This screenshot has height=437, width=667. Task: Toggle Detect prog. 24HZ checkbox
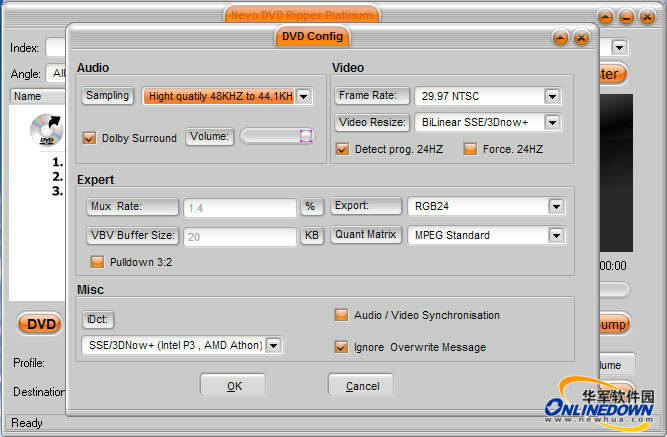point(342,149)
